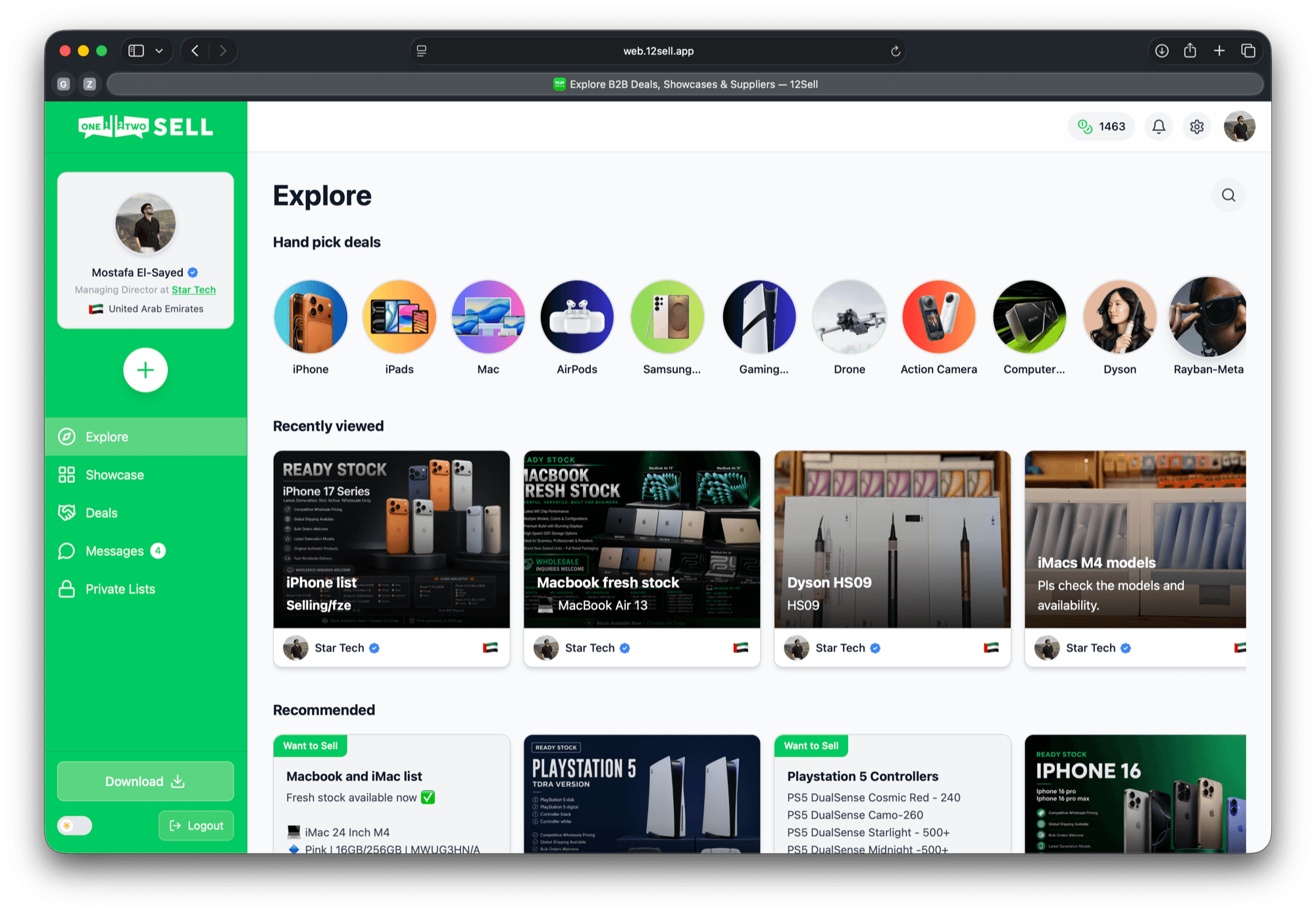Viewport: 1316px width, 912px height.
Task: Click the Safari sidebar toggle icon
Action: coord(136,51)
